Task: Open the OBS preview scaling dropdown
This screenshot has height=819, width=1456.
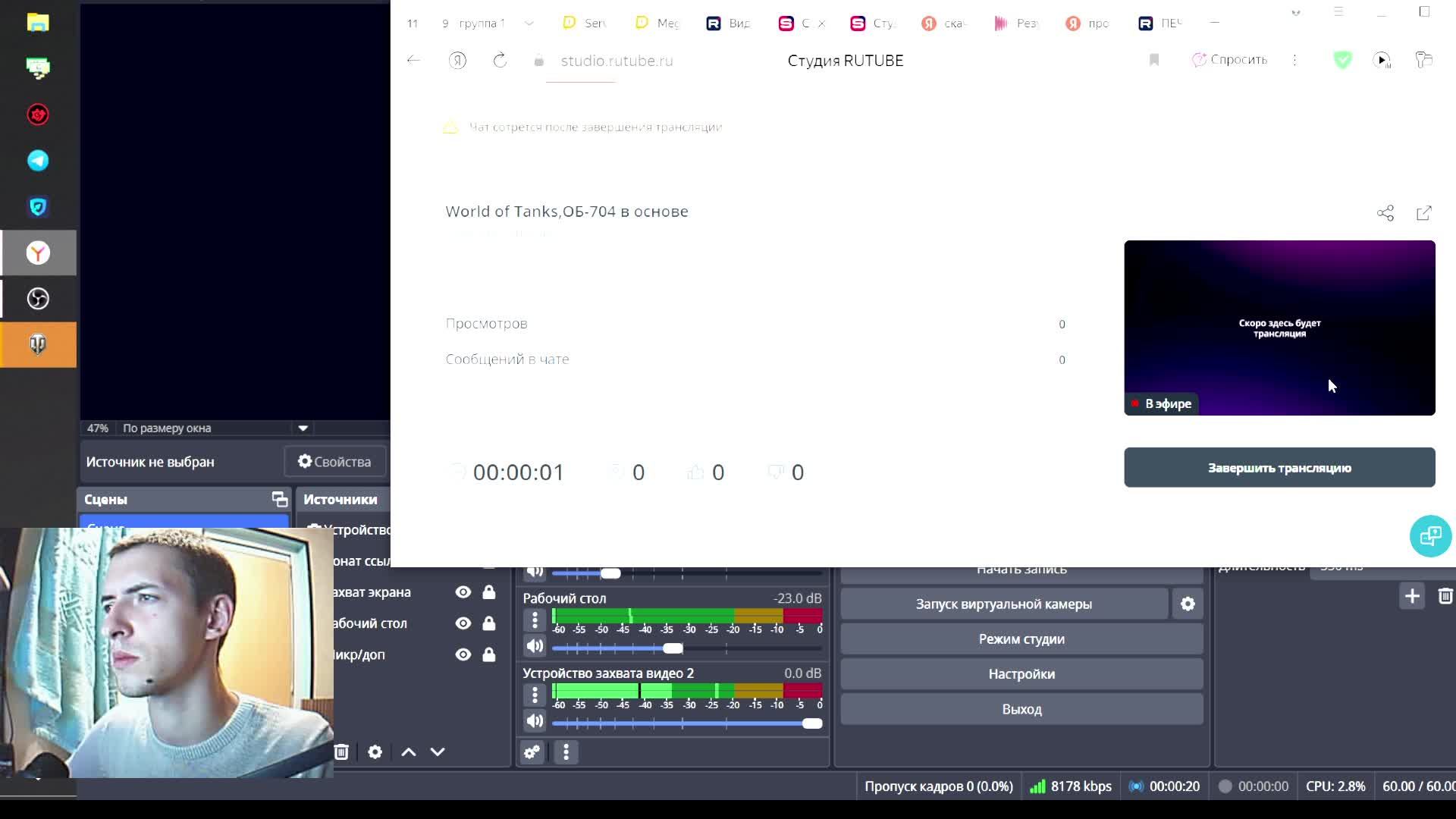Action: coord(303,428)
